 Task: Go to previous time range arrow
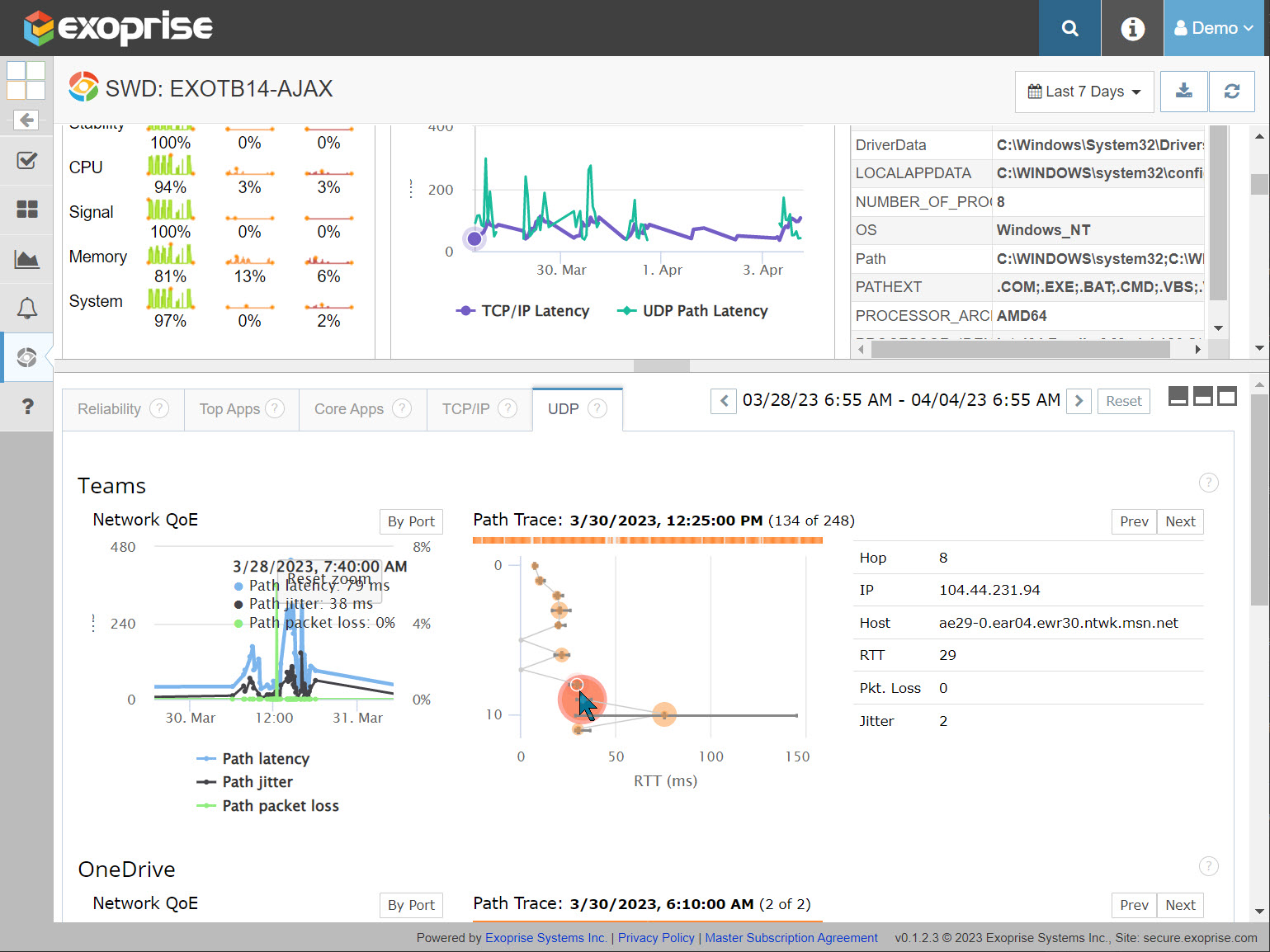pyautogui.click(x=724, y=401)
